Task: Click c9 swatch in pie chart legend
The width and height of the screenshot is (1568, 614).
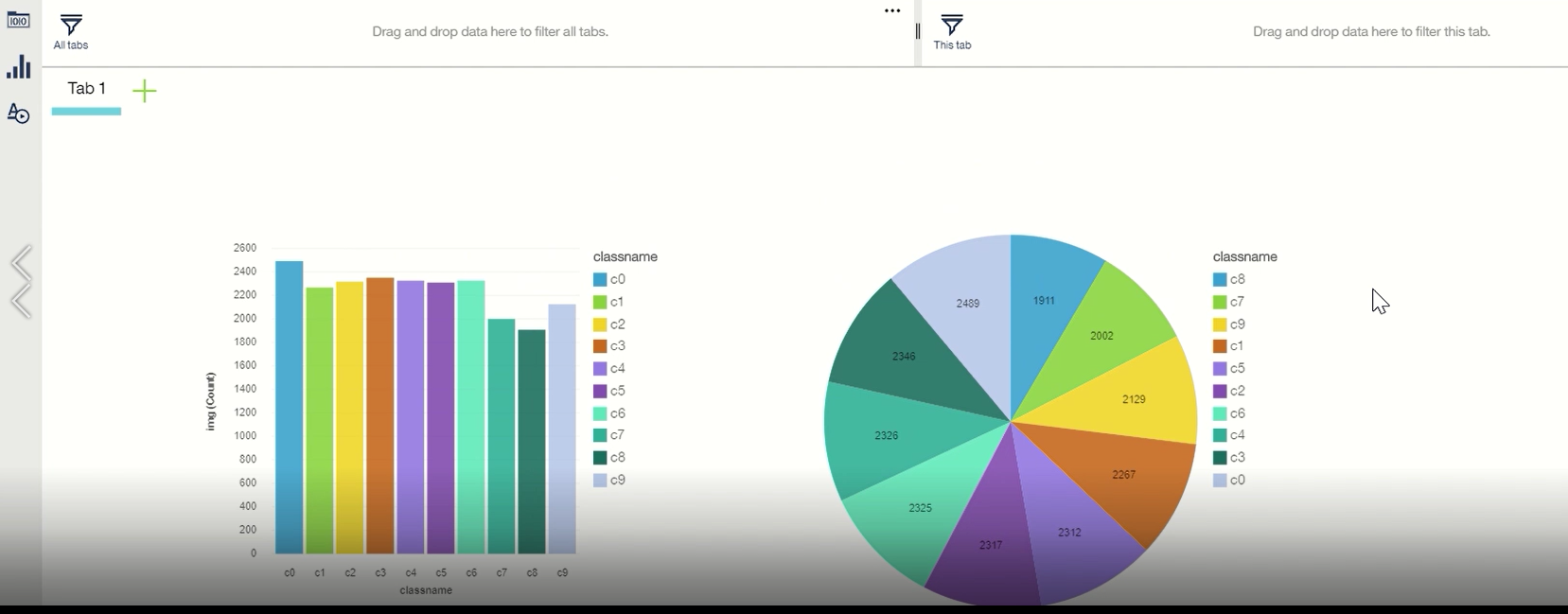Action: (1220, 325)
